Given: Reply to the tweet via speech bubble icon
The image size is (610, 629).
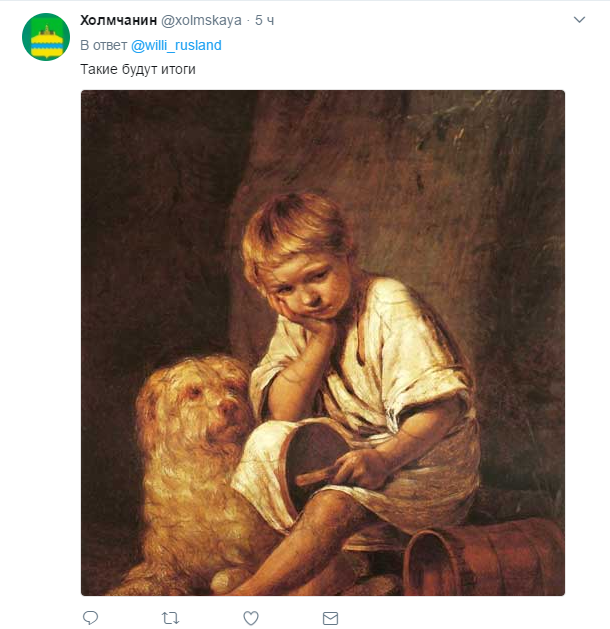Looking at the screenshot, I should pos(90,618).
